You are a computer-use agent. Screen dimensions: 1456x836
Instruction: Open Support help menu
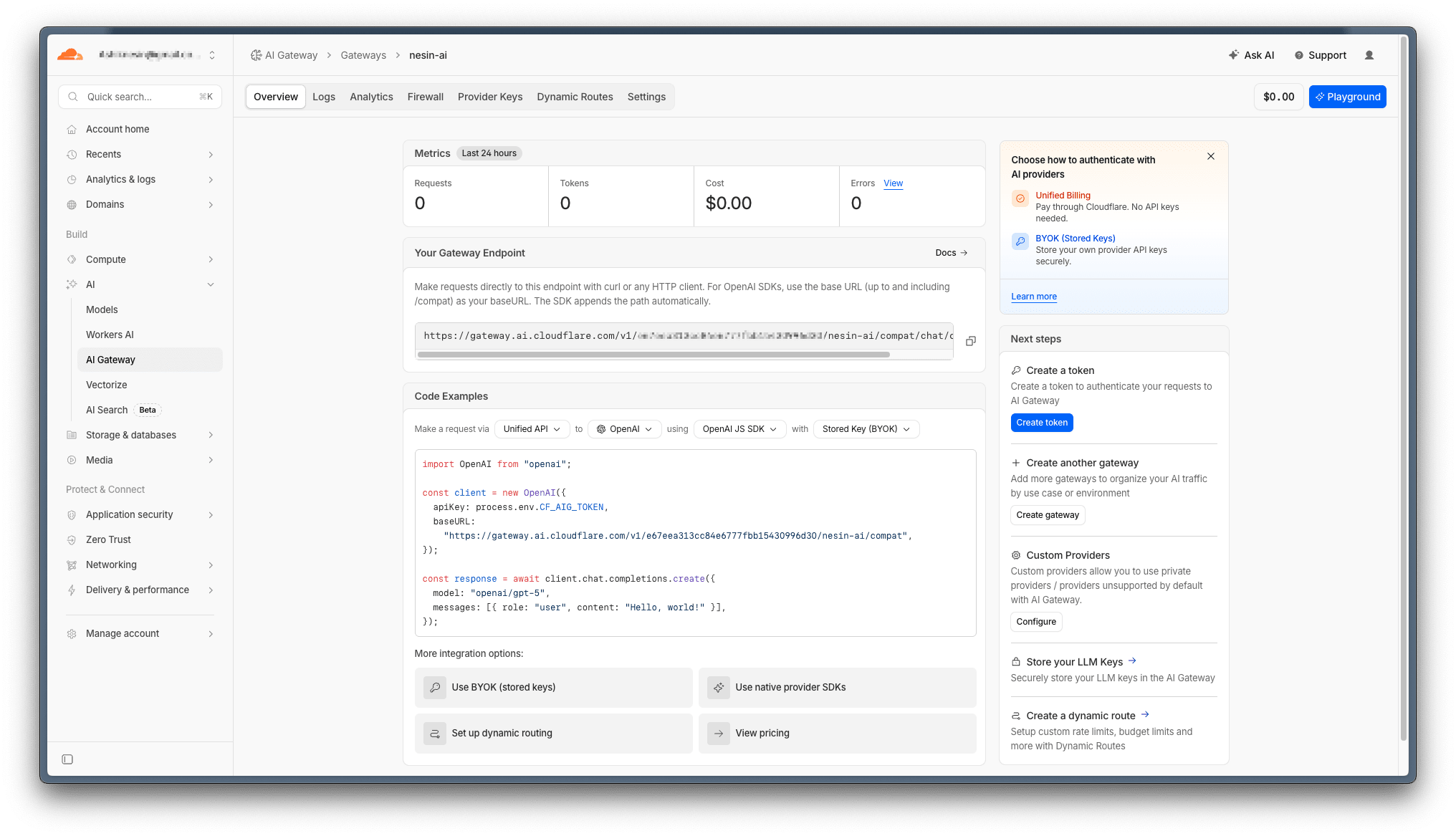click(x=1320, y=55)
